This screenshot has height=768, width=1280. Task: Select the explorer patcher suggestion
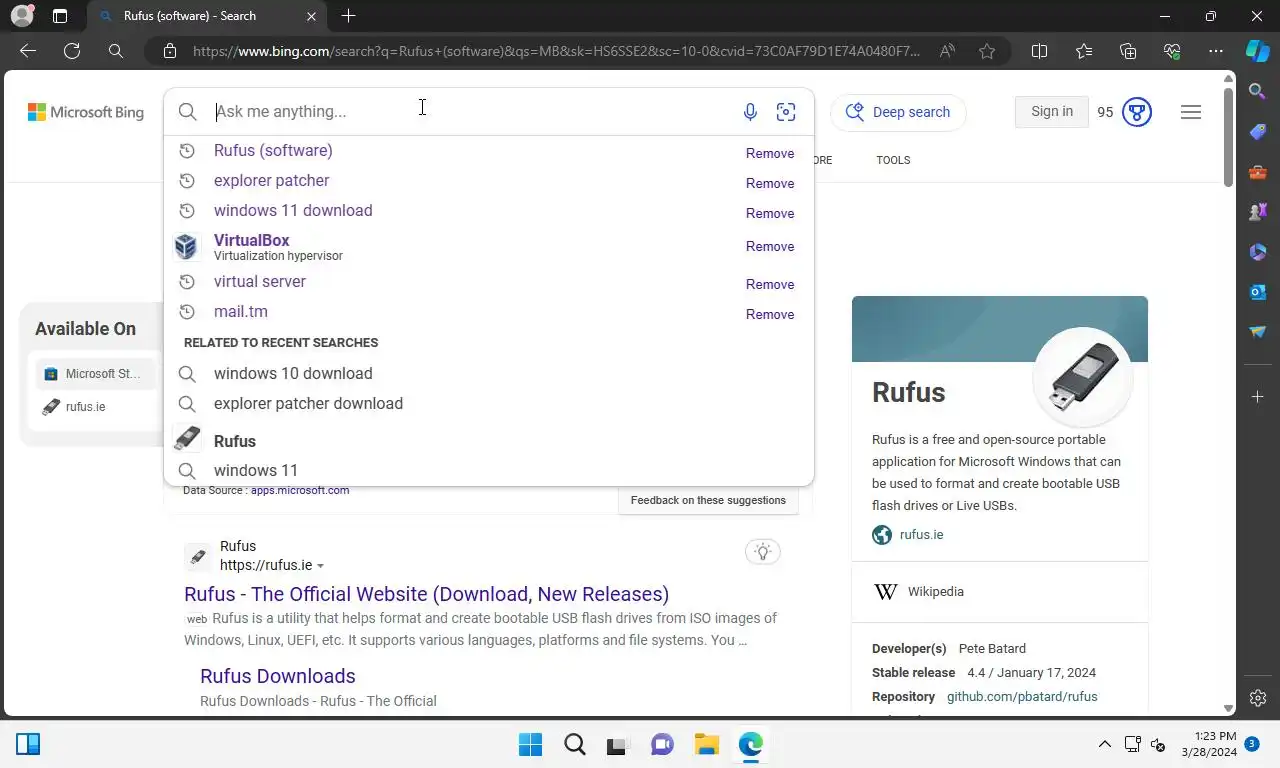click(x=271, y=181)
